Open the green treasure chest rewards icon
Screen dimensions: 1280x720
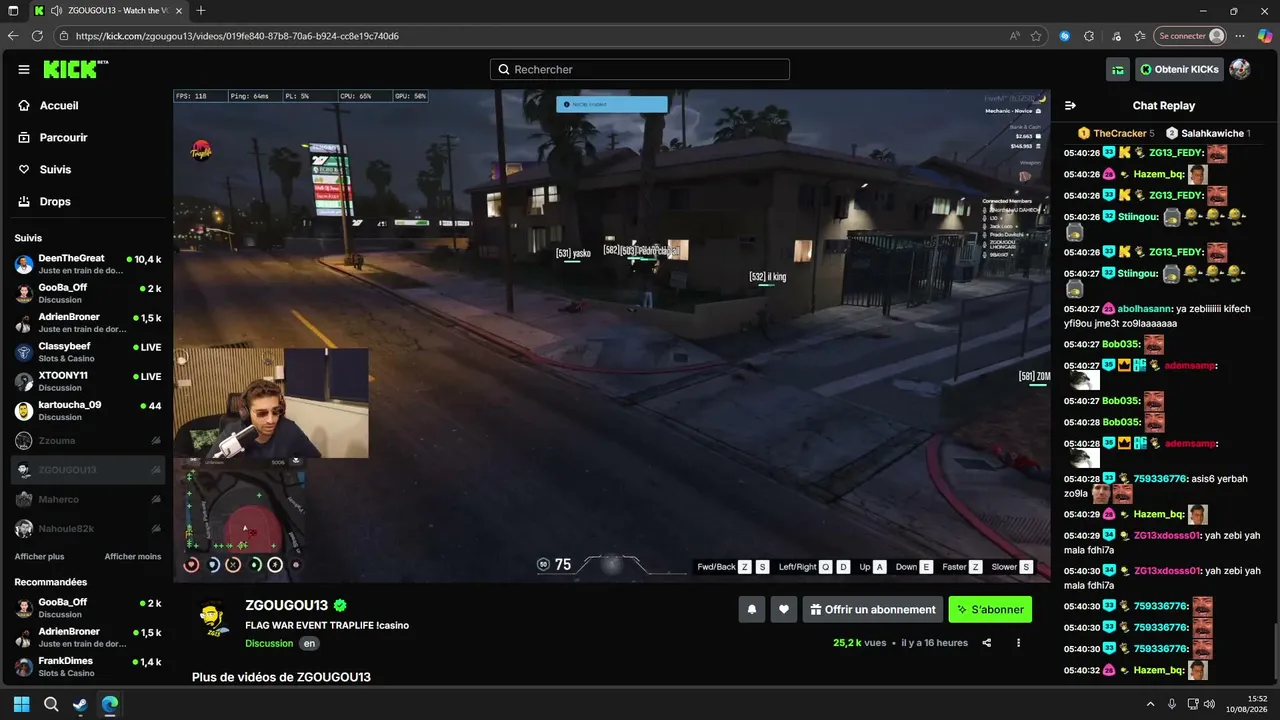[1118, 70]
